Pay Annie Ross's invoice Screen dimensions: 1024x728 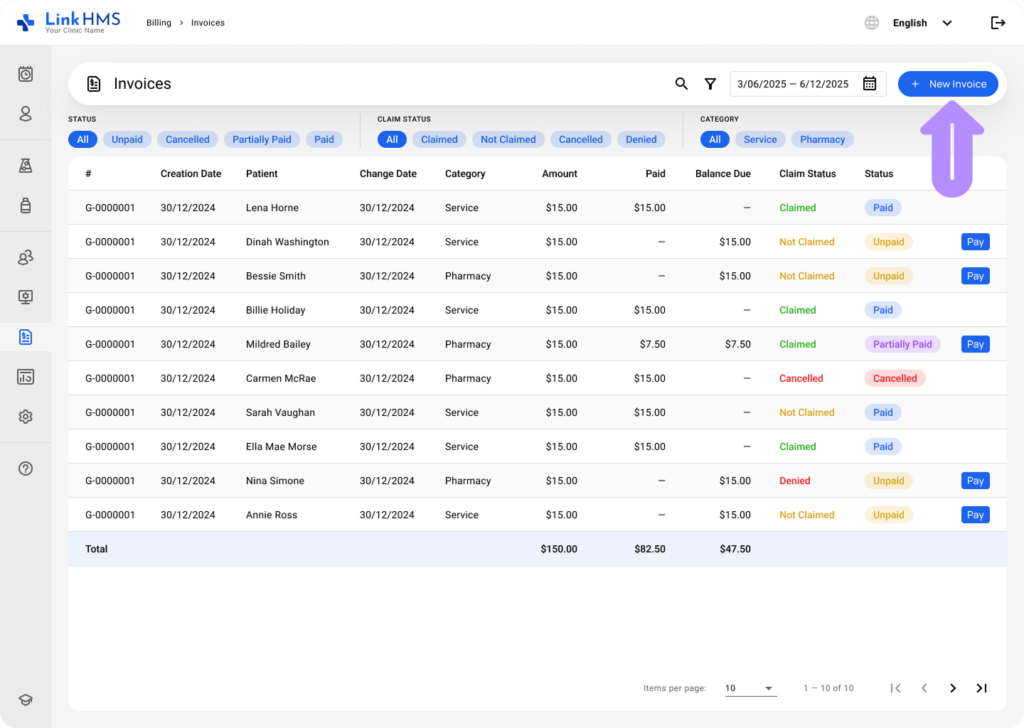[975, 514]
